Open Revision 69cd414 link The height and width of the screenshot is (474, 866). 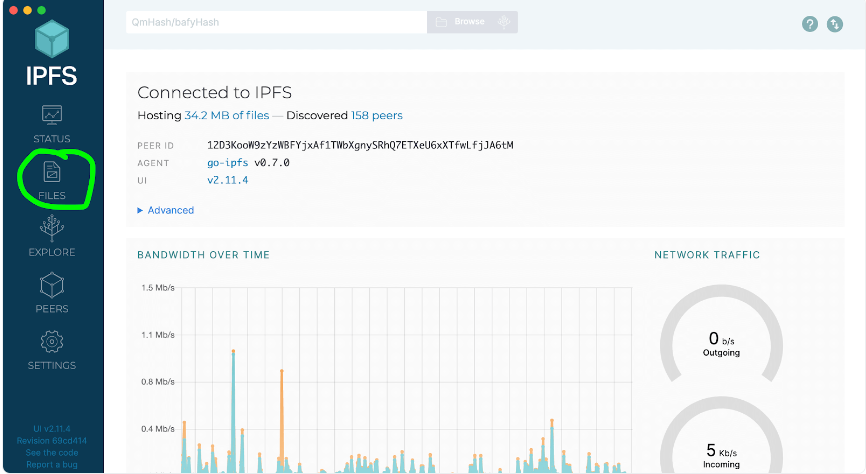(x=52, y=441)
